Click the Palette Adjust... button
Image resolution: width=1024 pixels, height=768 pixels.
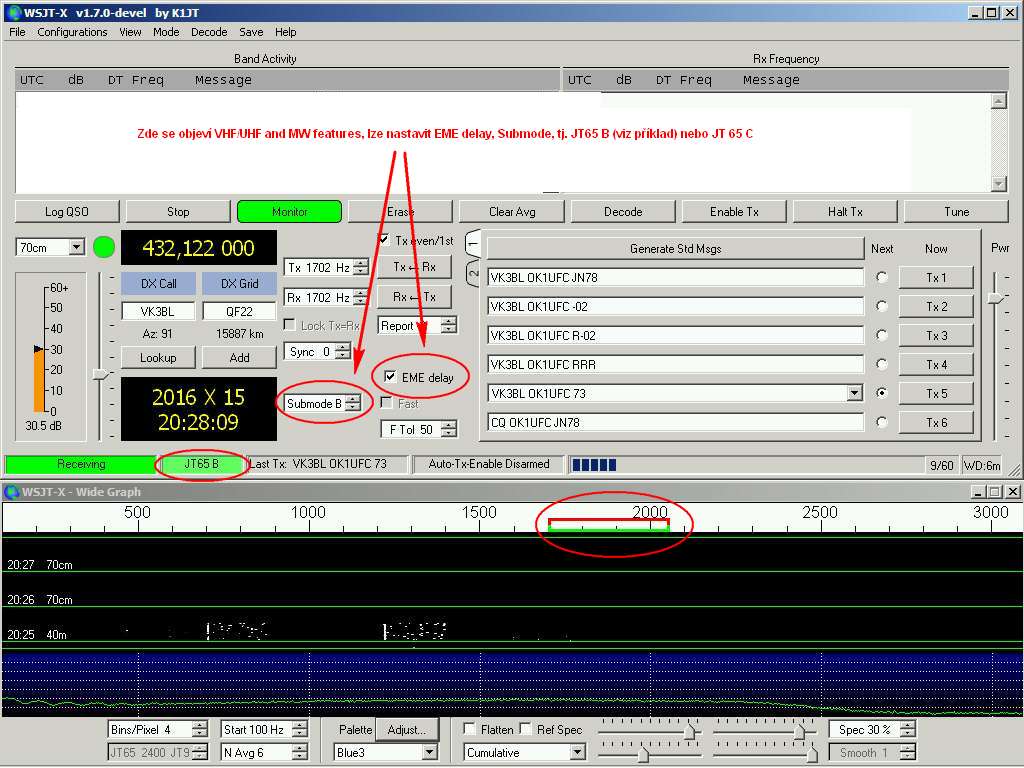[406, 729]
